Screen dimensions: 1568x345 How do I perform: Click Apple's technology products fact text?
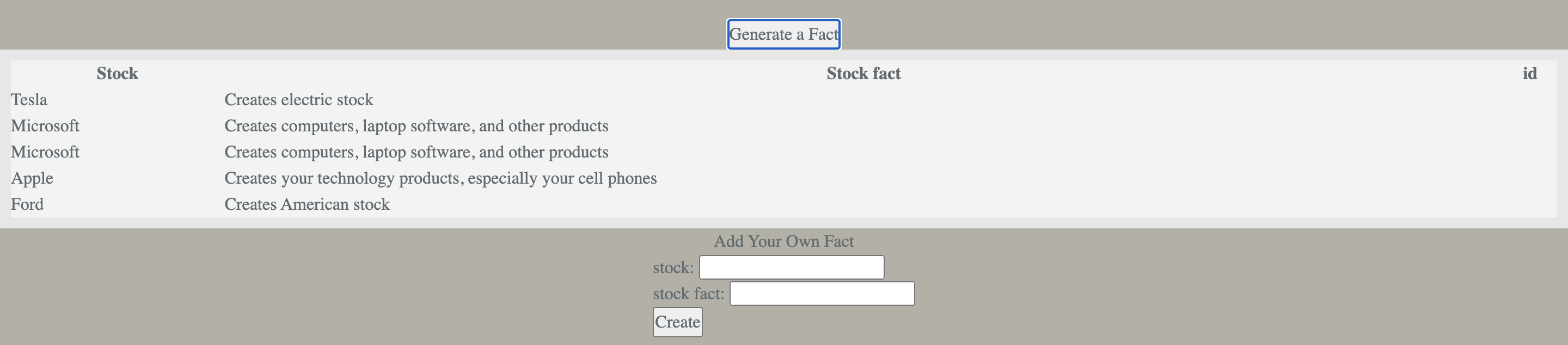click(x=440, y=179)
